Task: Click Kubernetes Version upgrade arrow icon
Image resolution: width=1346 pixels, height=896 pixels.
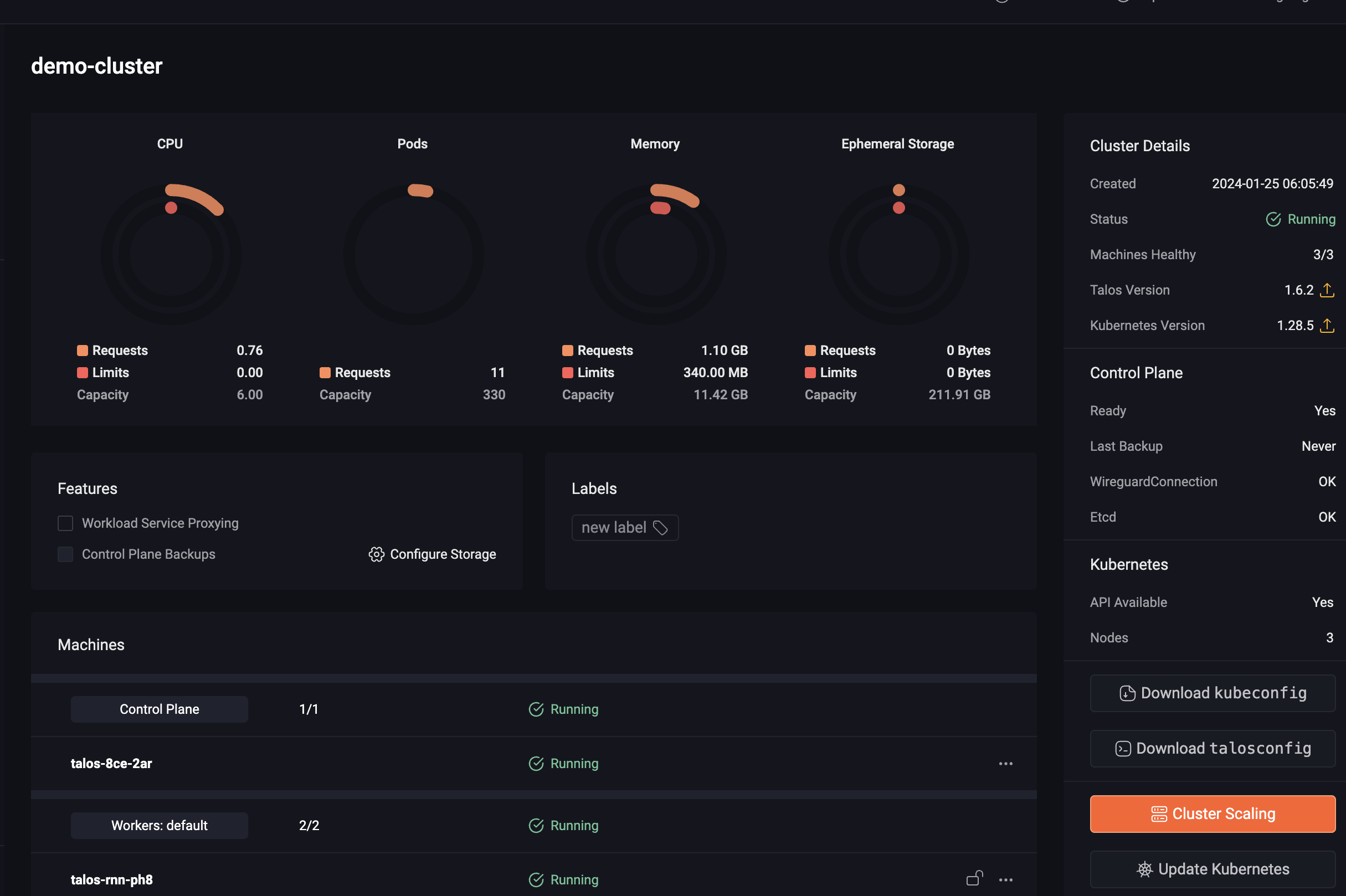Action: (1327, 326)
